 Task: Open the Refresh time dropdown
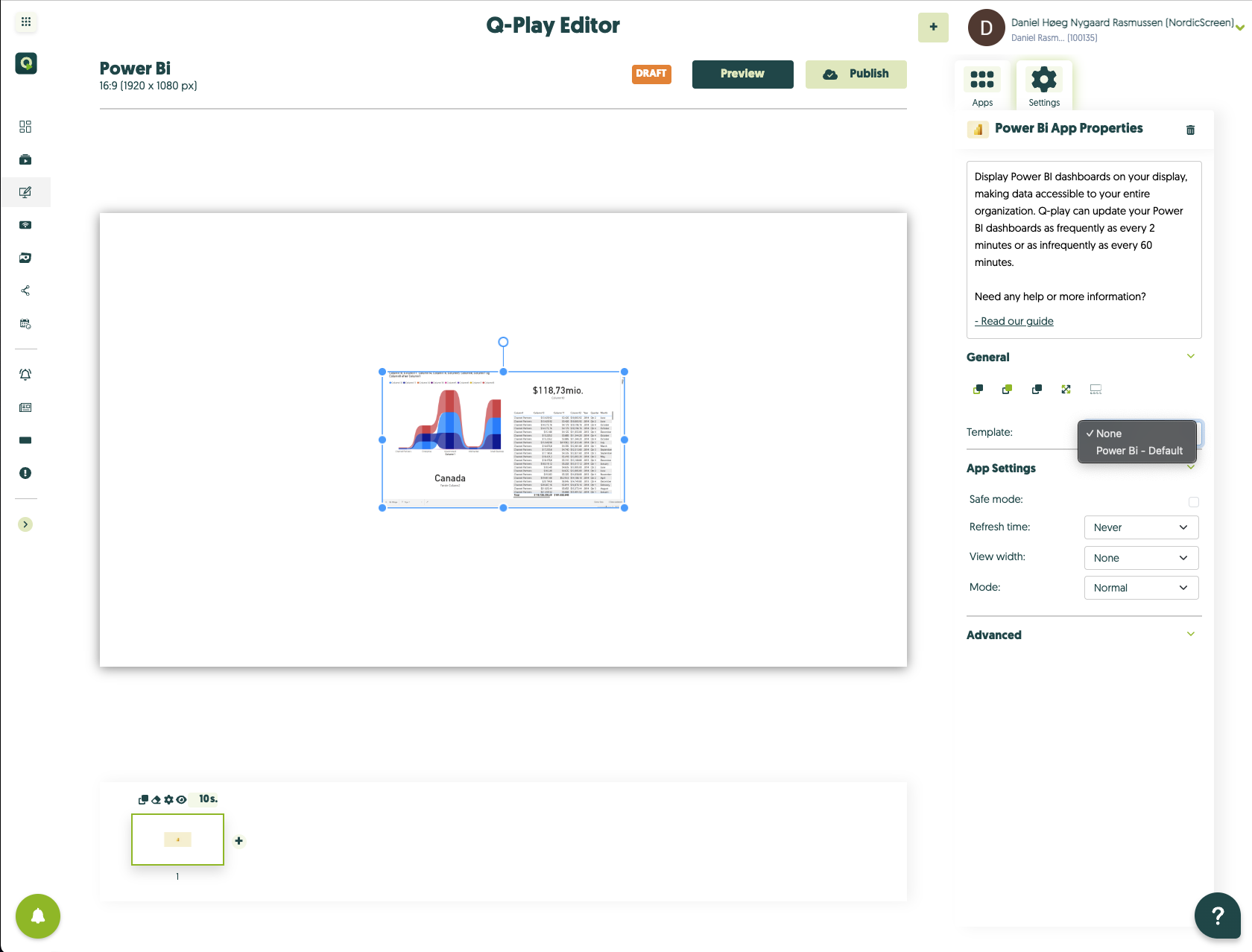[x=1141, y=527]
